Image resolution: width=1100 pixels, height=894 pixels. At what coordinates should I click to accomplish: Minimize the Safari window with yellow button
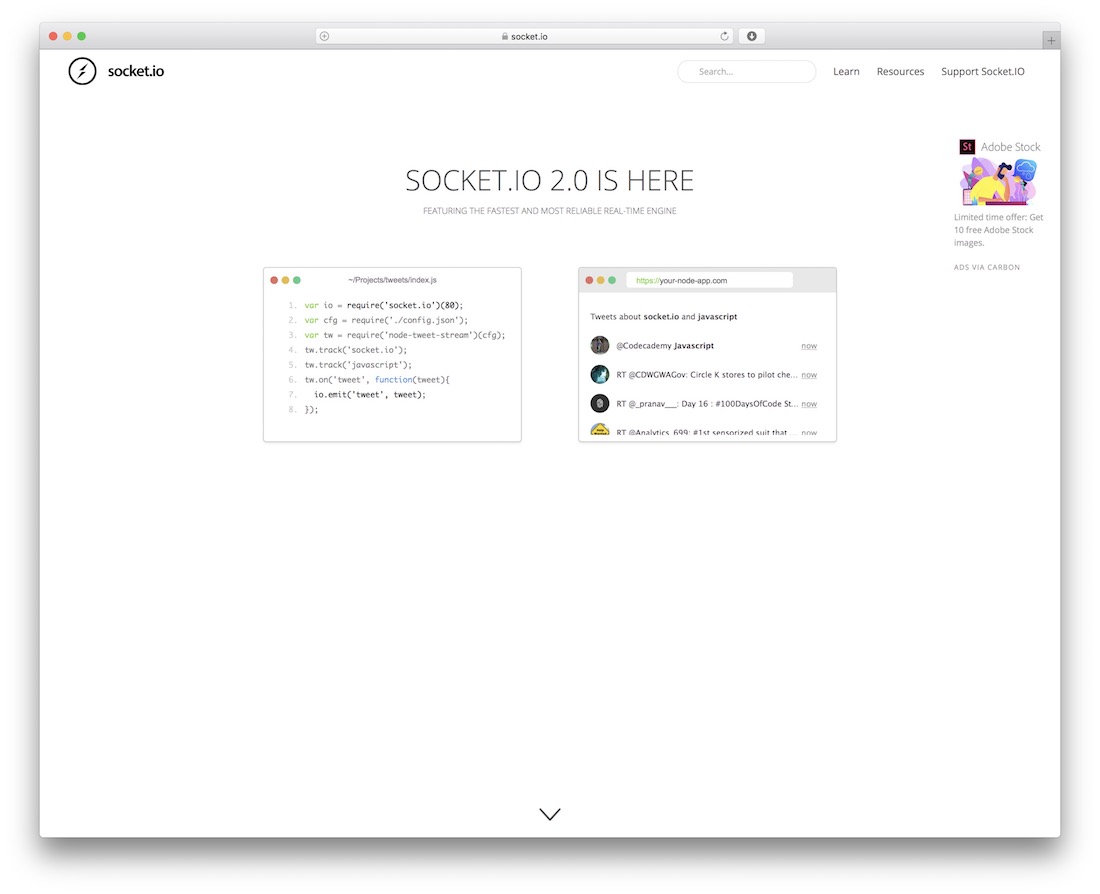[67, 36]
